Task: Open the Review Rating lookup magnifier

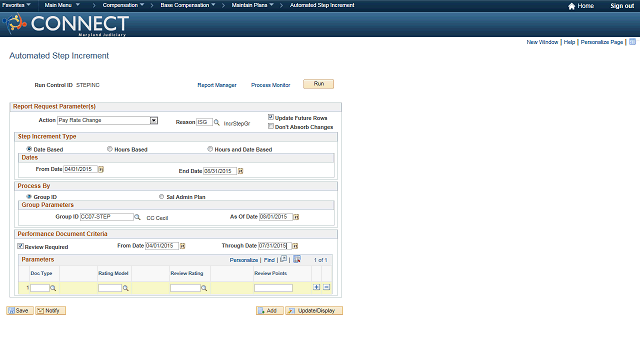Action: (204, 288)
